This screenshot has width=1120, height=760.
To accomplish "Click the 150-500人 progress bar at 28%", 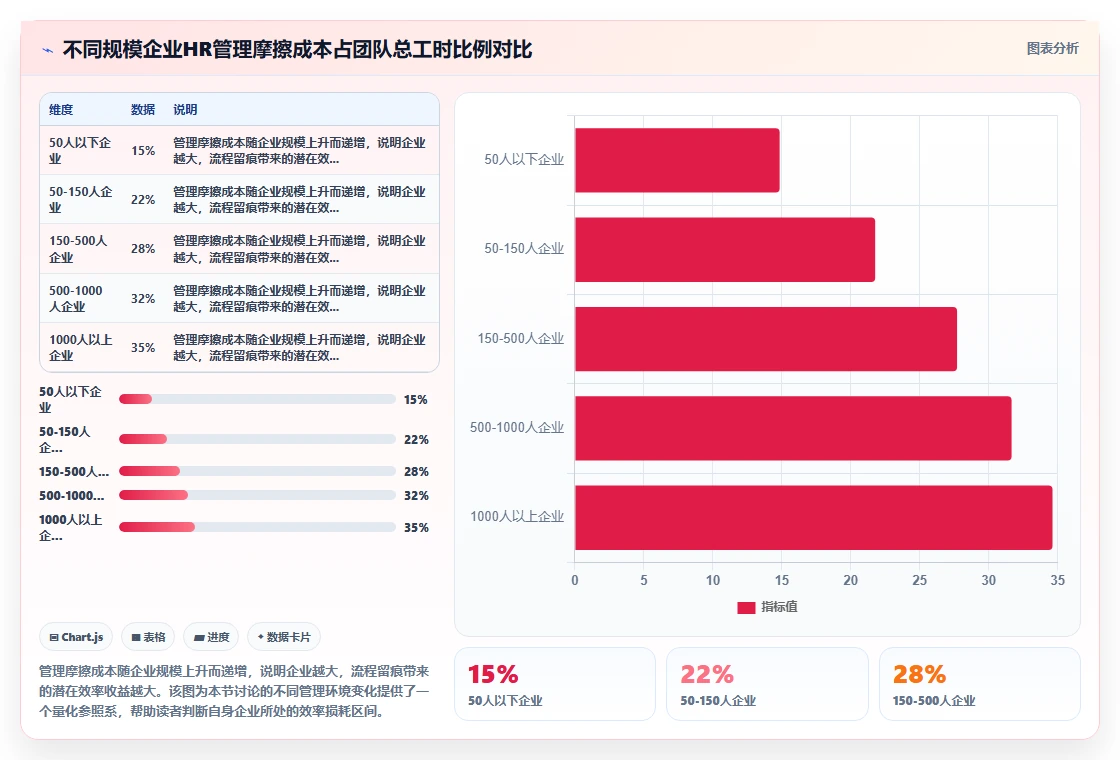I will tap(257, 471).
